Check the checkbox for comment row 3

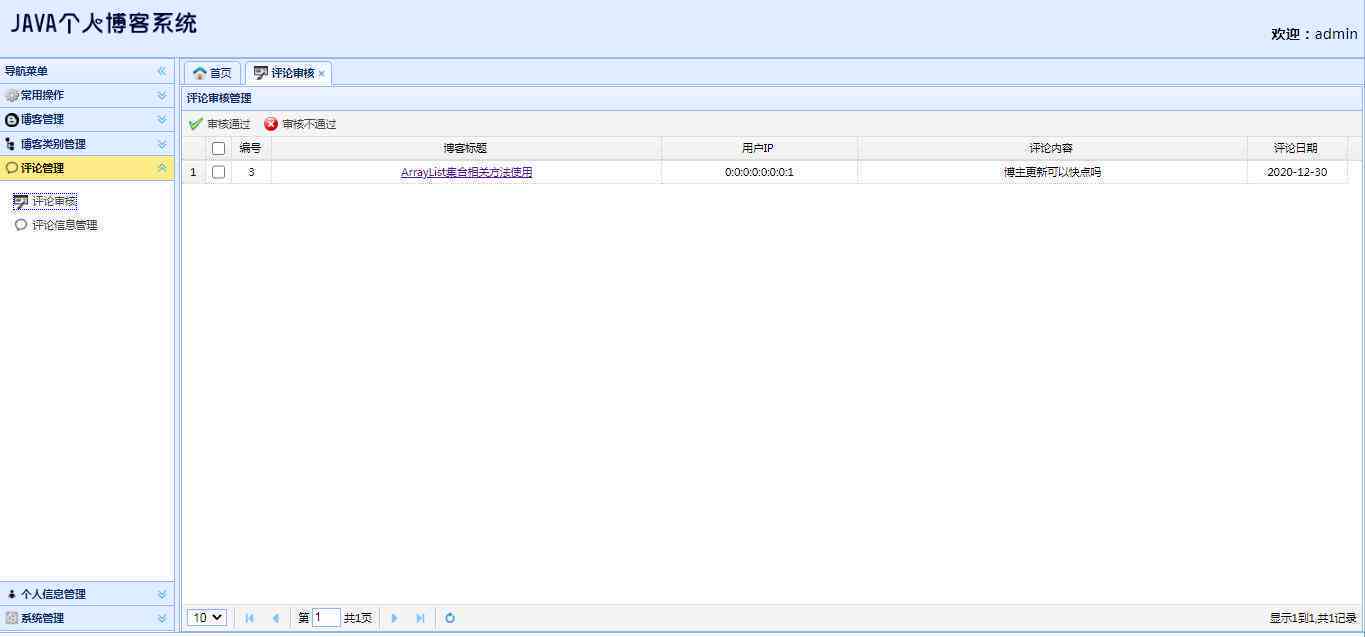click(218, 172)
